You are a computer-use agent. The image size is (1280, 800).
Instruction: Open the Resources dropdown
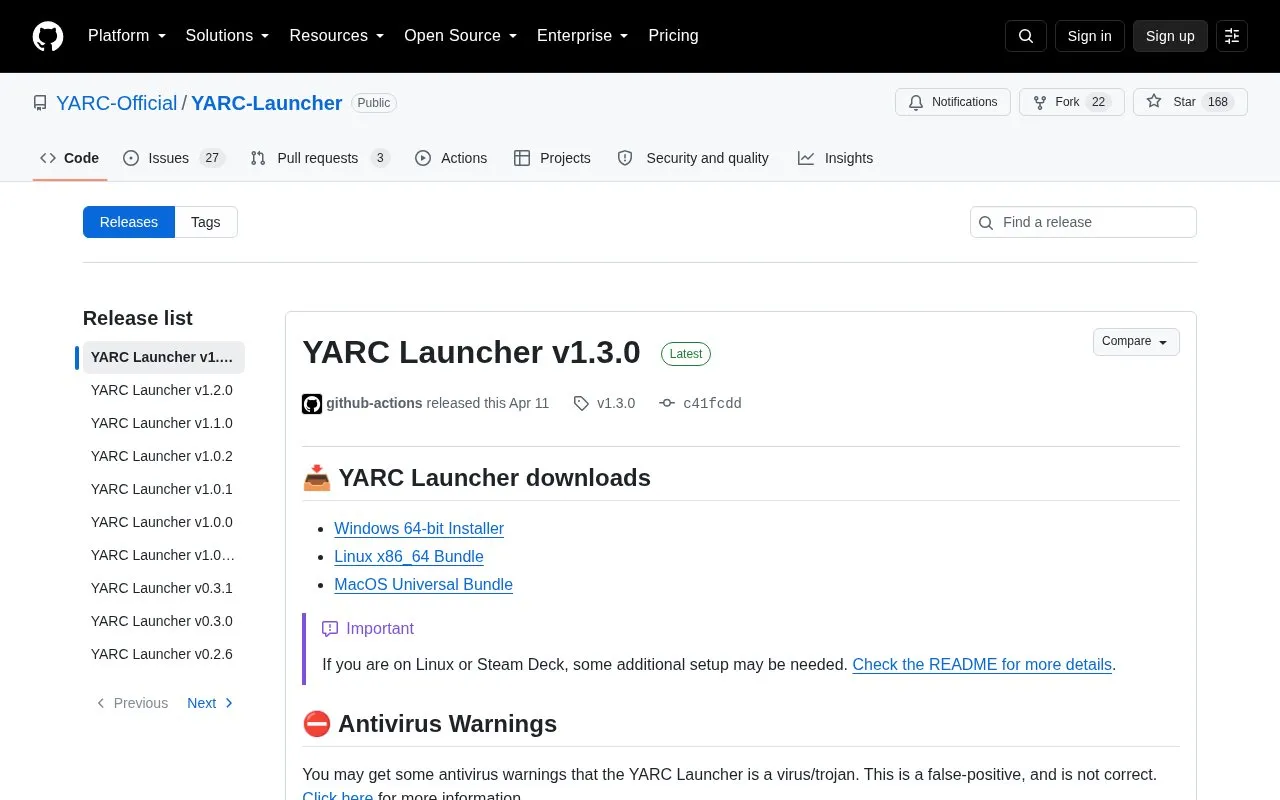click(x=337, y=36)
